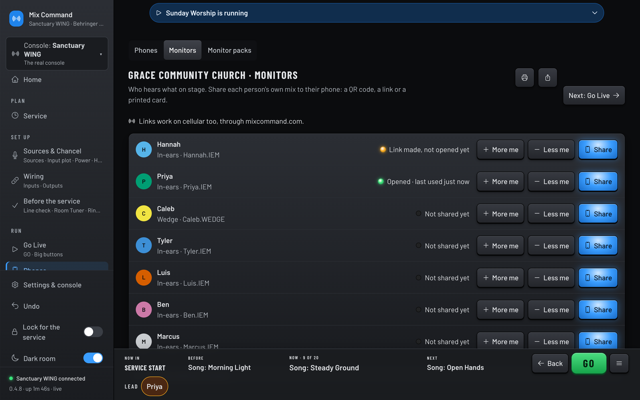Image resolution: width=640 pixels, height=400 pixels.
Task: Open Settings & console
Action: tap(57, 285)
